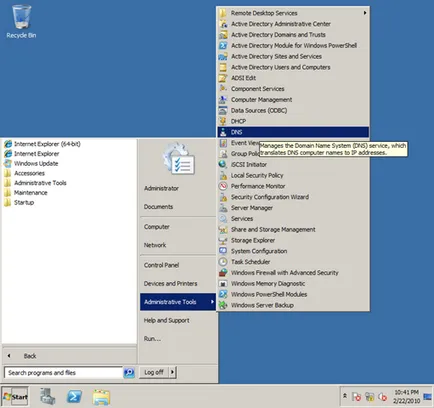Launch Windows PowerShell from the taskbar
The width and height of the screenshot is (434, 408).
pyautogui.click(x=74, y=397)
